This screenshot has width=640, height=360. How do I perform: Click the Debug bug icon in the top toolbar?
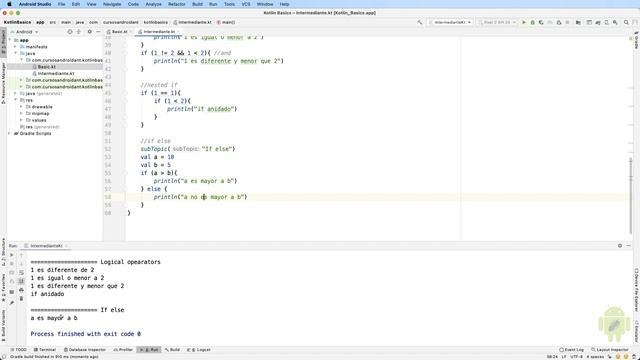point(532,22)
